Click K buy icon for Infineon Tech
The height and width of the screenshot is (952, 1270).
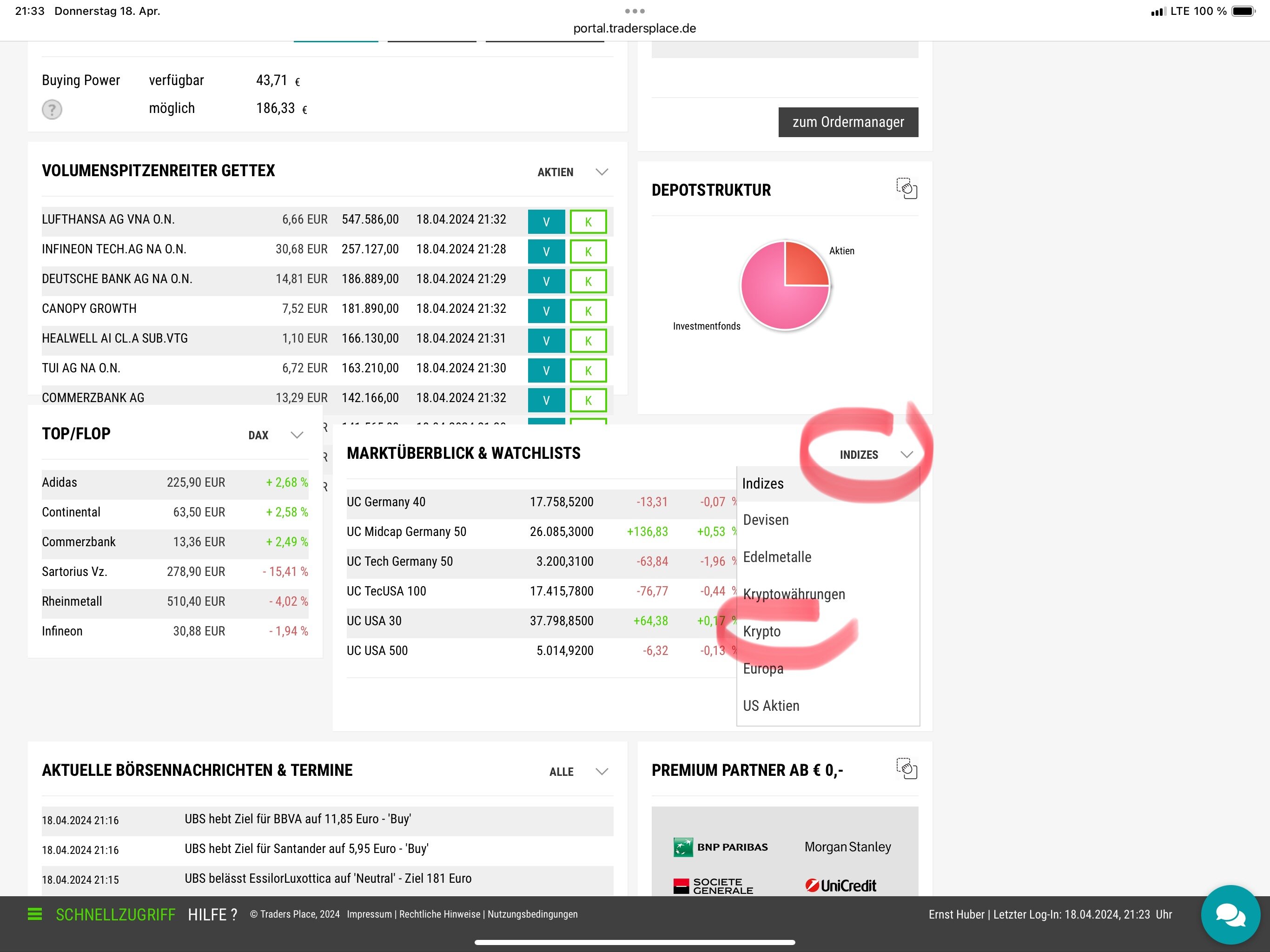[x=588, y=251]
